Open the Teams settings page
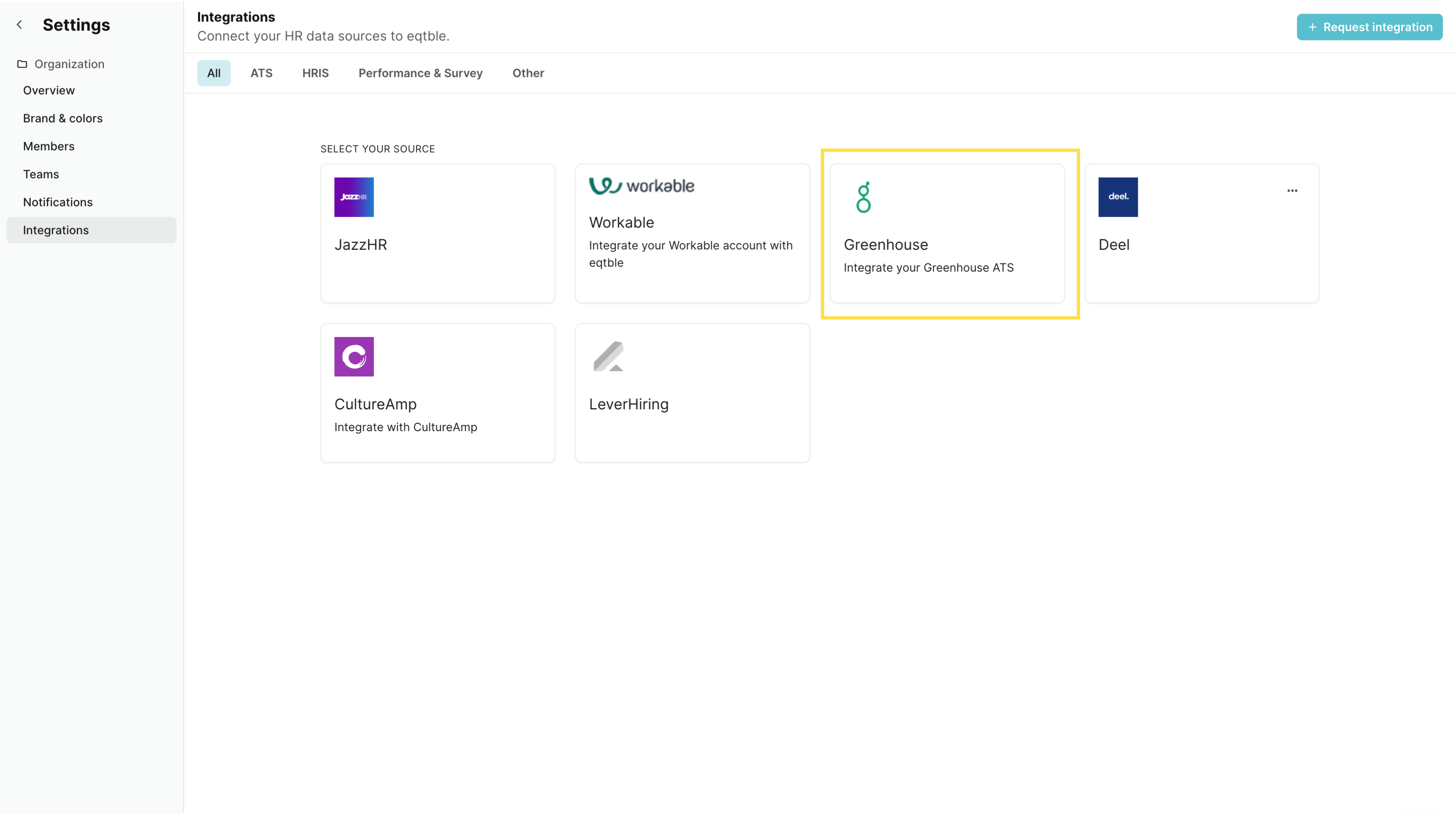1456x813 pixels. 41,174
